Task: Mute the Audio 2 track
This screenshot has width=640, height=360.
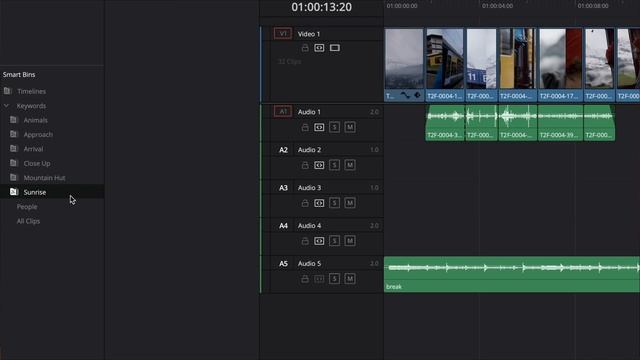Action: tap(350, 165)
